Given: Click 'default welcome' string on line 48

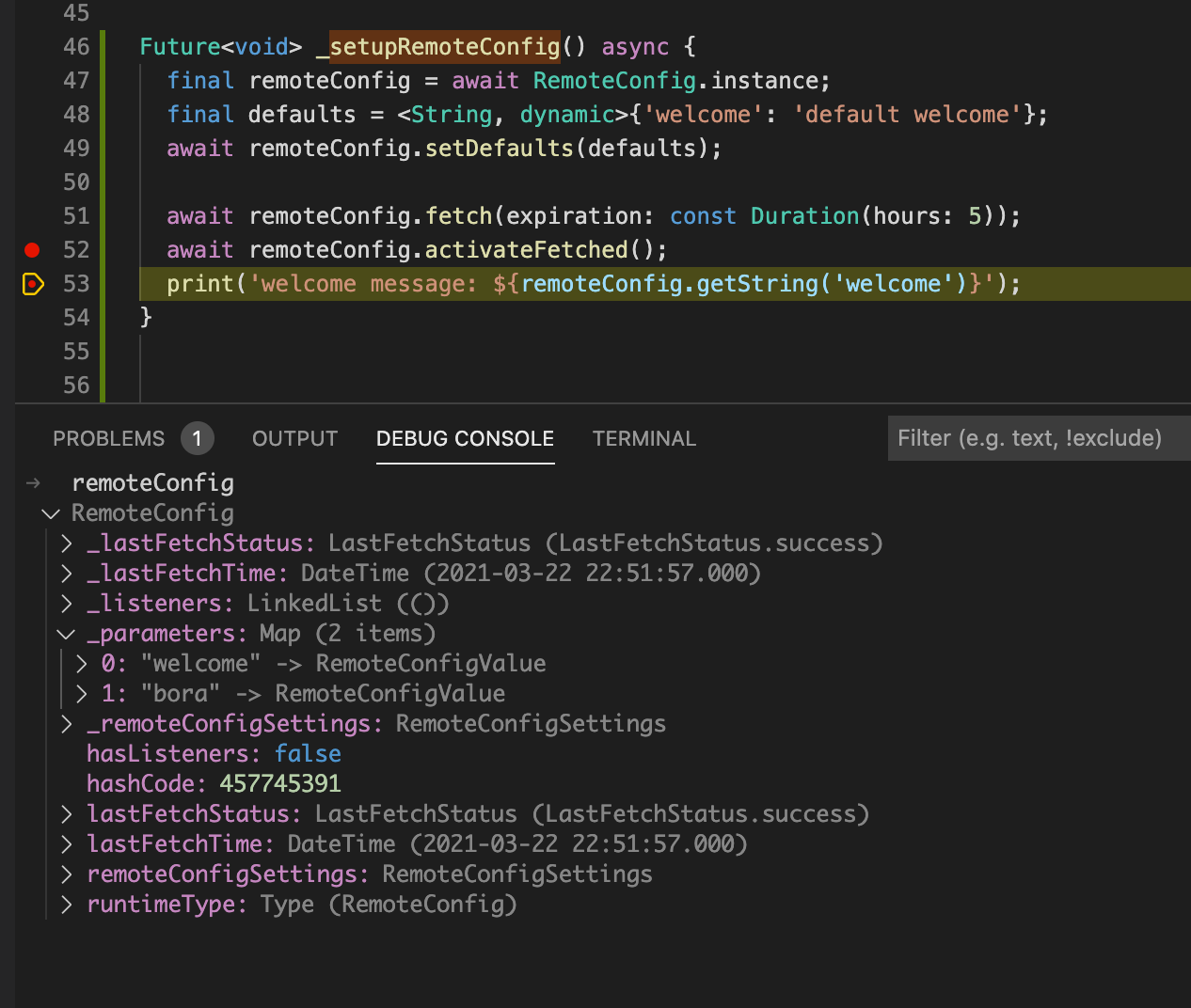Looking at the screenshot, I should [x=907, y=115].
